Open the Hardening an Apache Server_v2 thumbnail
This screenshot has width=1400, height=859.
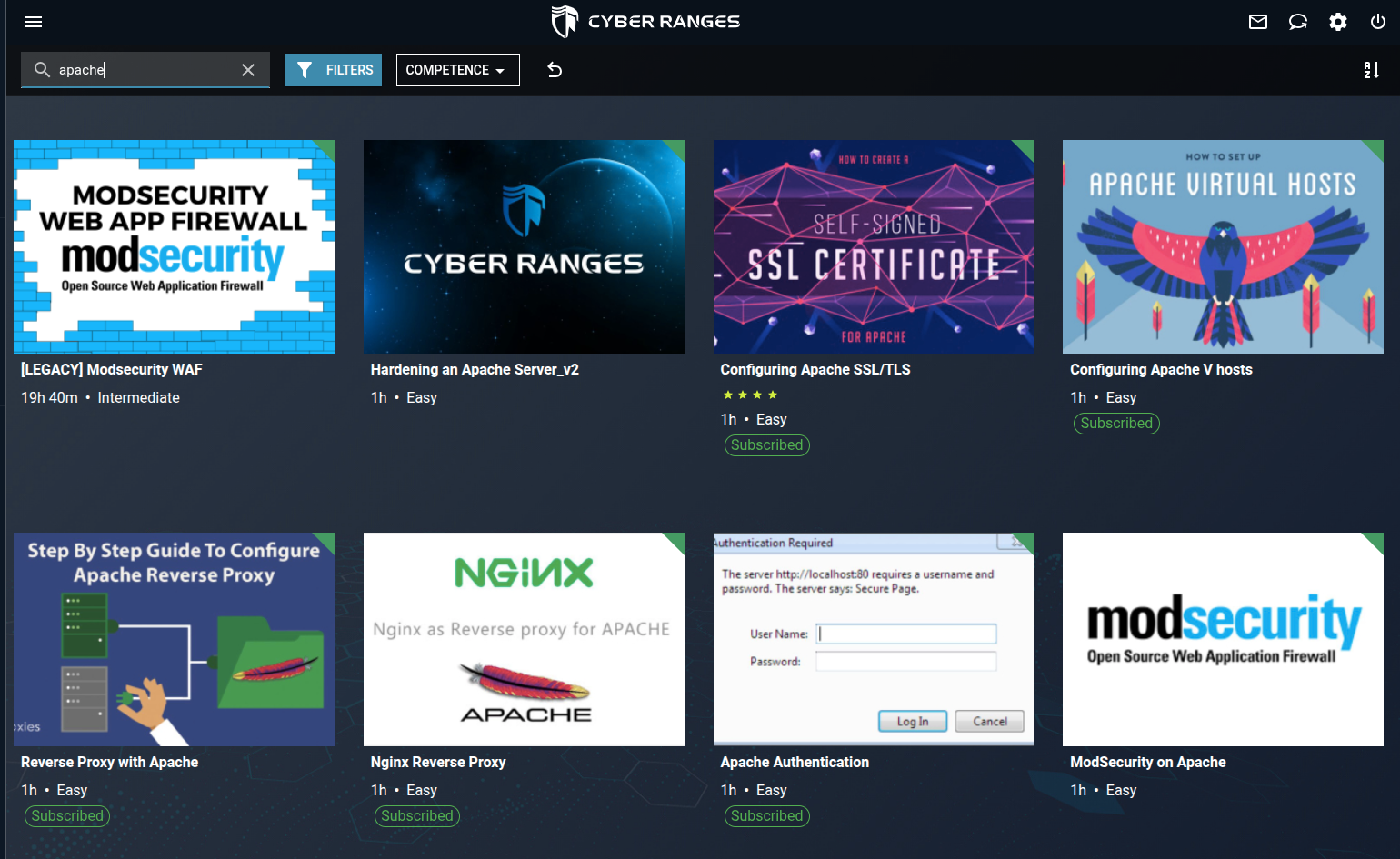[x=524, y=246]
